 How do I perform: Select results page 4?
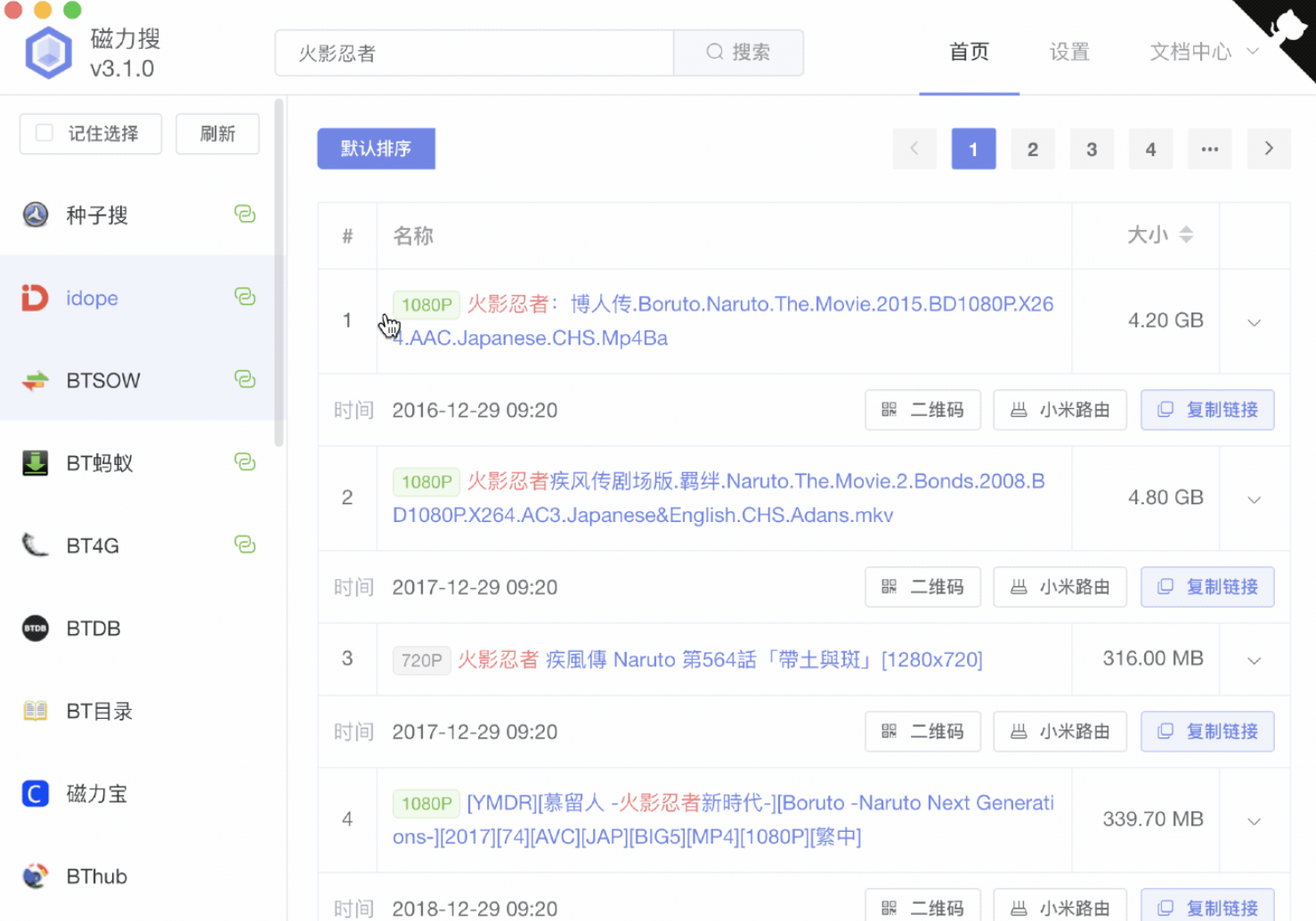click(x=1150, y=149)
